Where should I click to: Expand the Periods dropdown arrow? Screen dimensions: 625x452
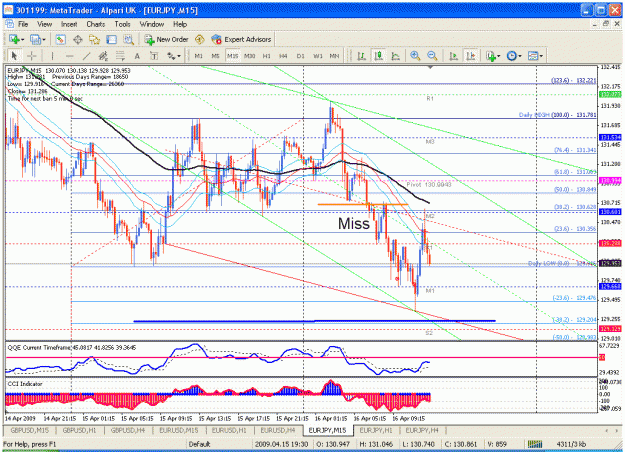coord(520,56)
